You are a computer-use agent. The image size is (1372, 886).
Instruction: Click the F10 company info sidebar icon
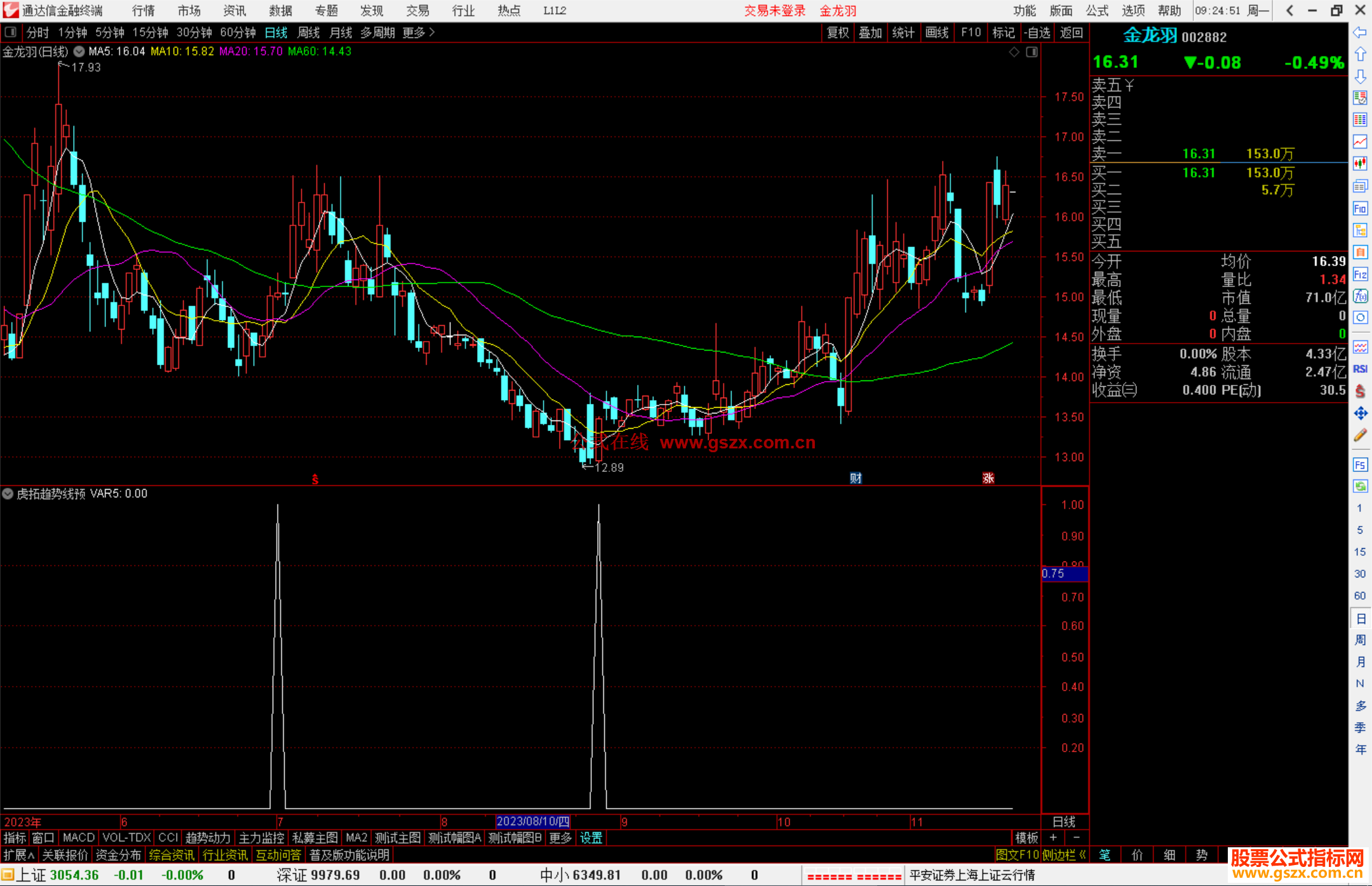pyautogui.click(x=1360, y=208)
